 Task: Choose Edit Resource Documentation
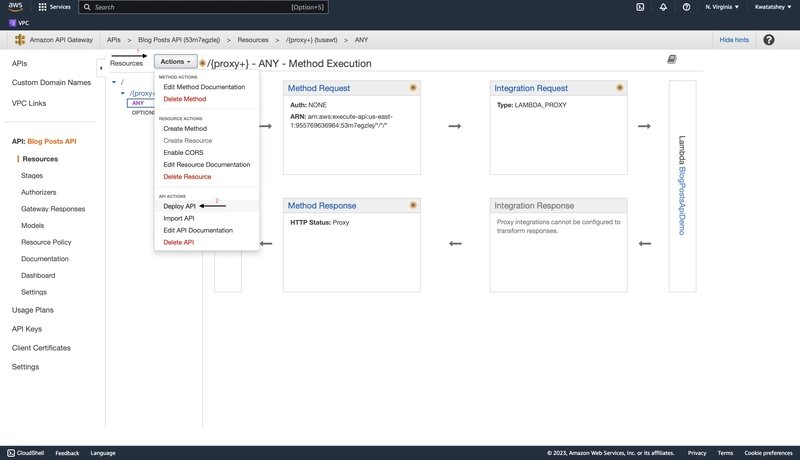207,165
